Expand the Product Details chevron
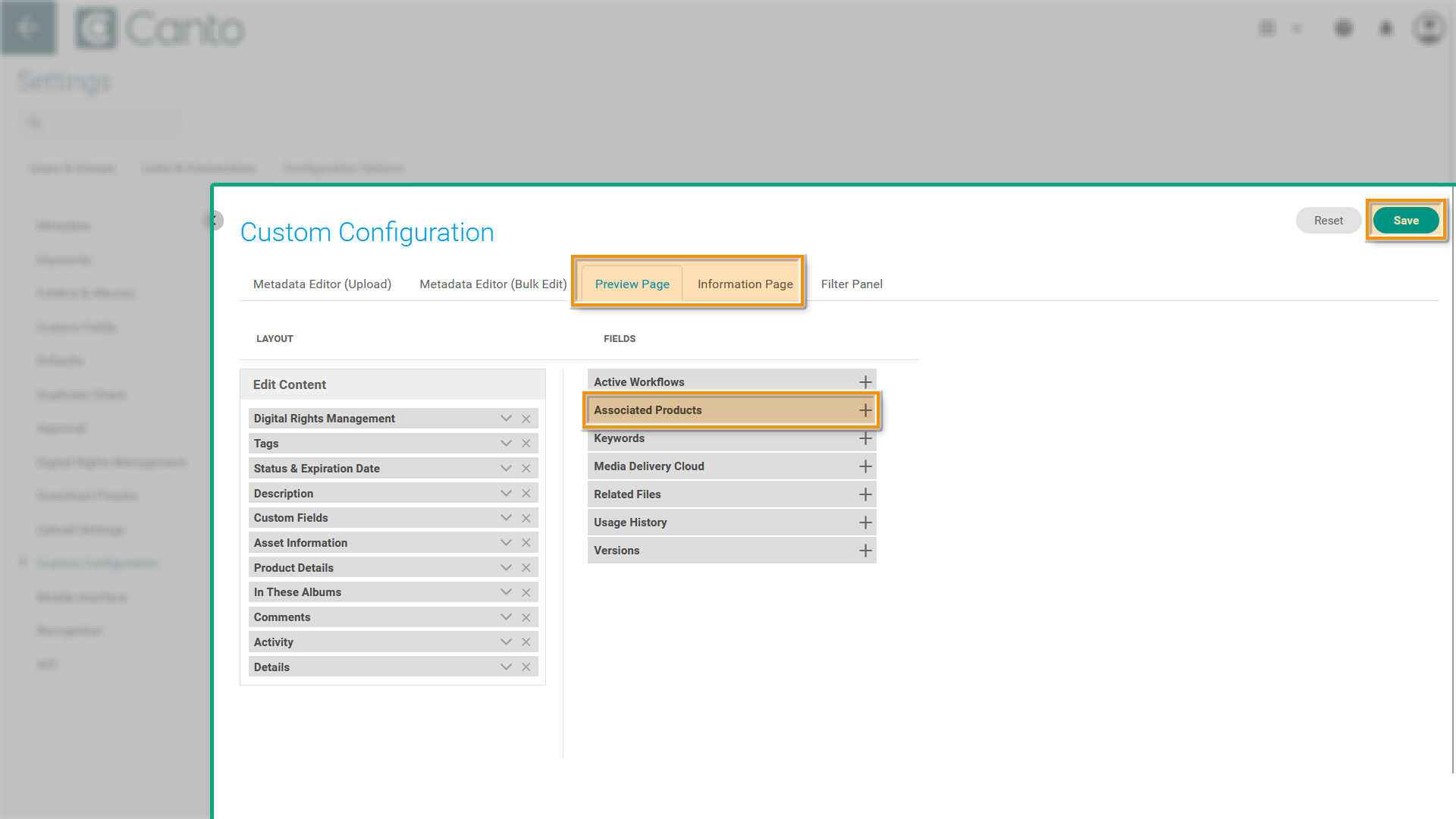The width and height of the screenshot is (1456, 819). tap(506, 568)
